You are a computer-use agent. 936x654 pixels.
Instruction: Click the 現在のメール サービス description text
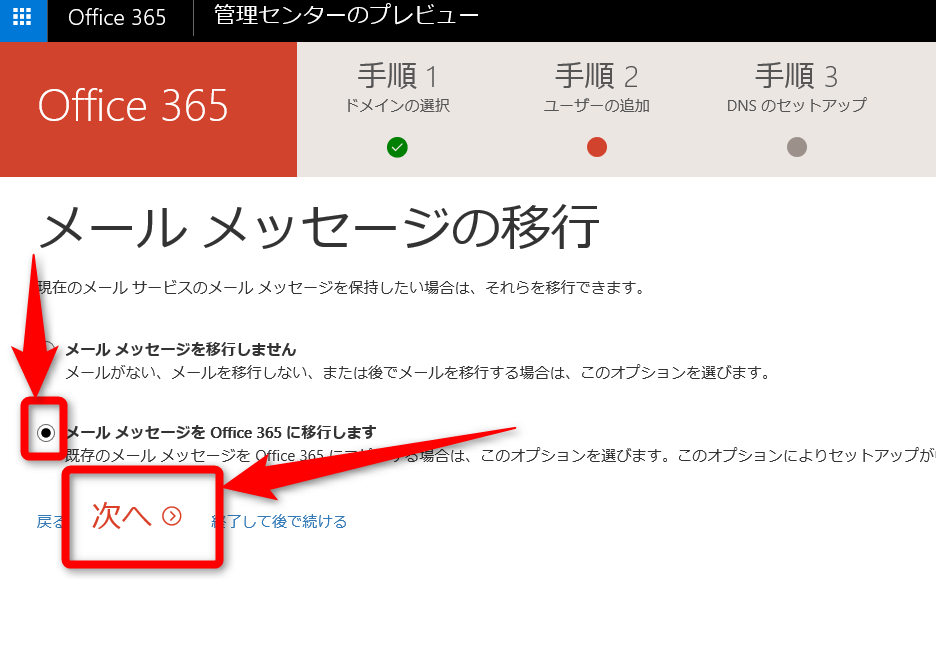coord(340,288)
